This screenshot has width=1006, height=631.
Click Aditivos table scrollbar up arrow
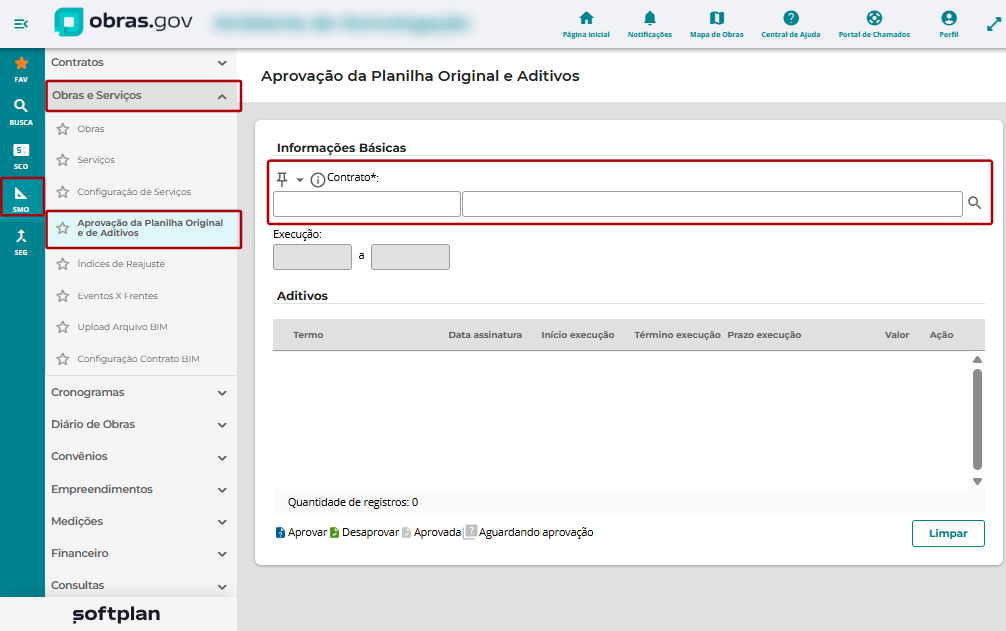tap(977, 360)
